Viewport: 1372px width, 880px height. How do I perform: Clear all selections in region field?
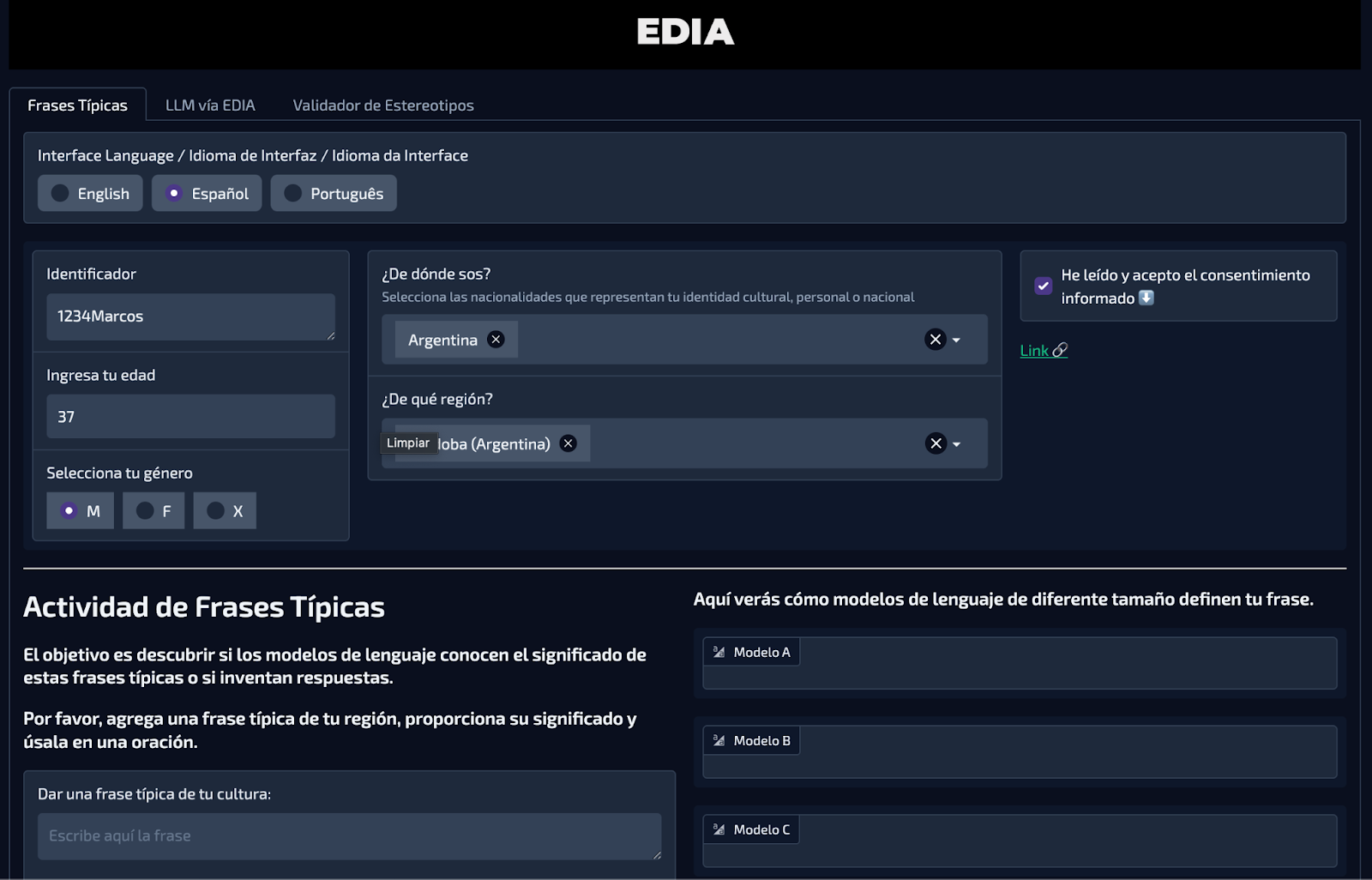(935, 443)
